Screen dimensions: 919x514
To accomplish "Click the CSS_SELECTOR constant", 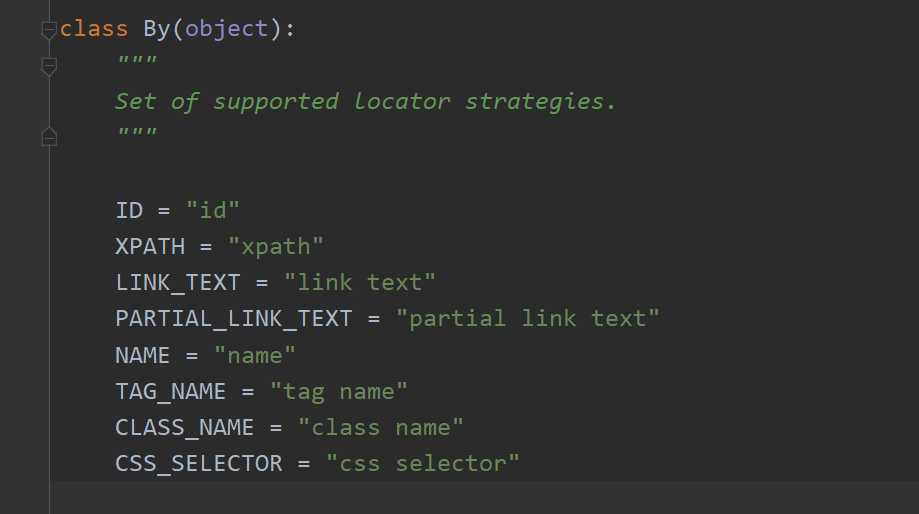I will (x=199, y=464).
